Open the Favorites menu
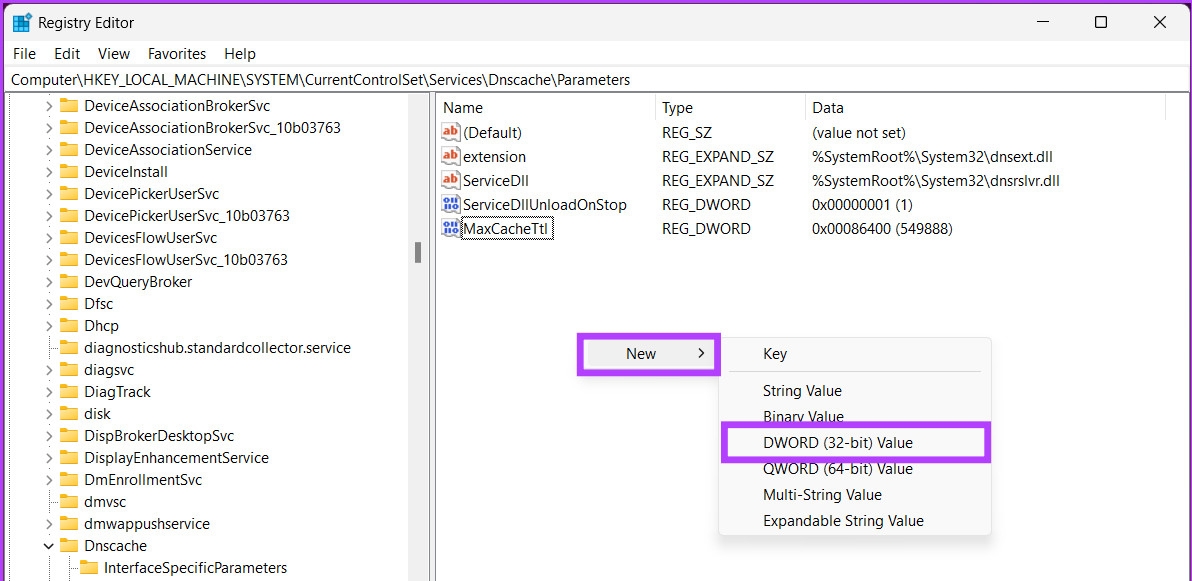 tap(177, 54)
